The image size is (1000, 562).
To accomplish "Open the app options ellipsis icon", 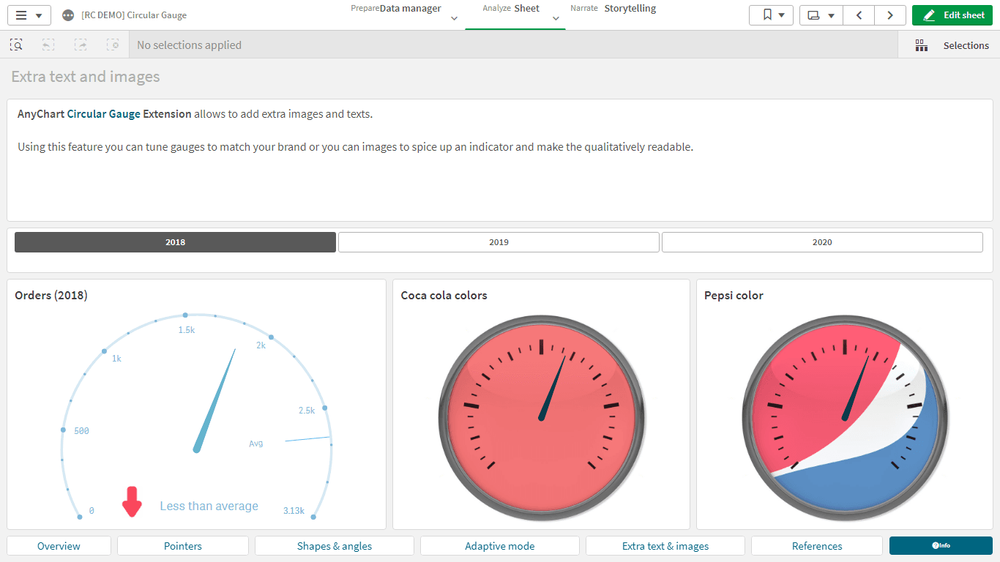I will click(x=68, y=15).
